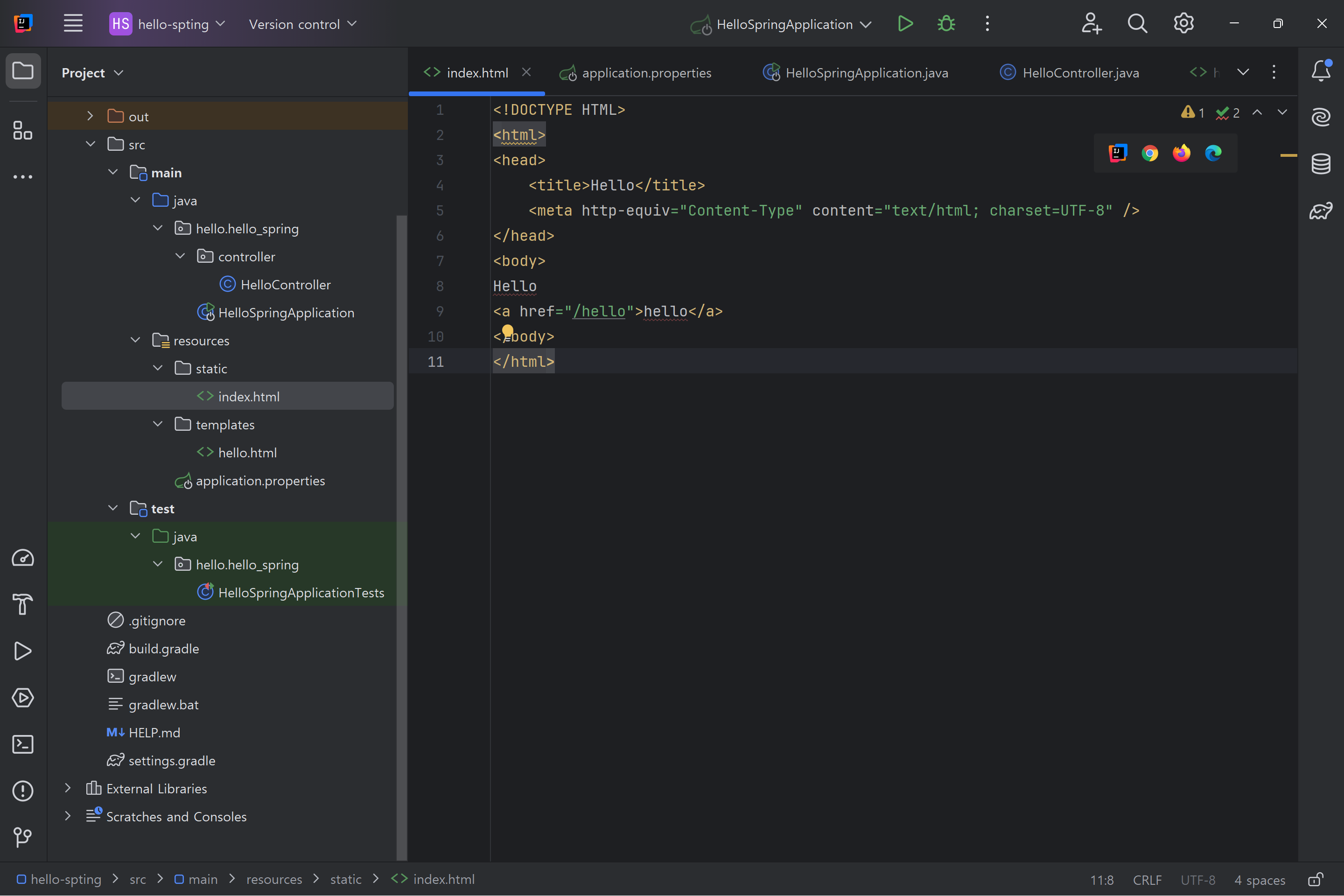Preview page in built-in IntelliJ browser
The image size is (1344, 896).
pos(1118,153)
